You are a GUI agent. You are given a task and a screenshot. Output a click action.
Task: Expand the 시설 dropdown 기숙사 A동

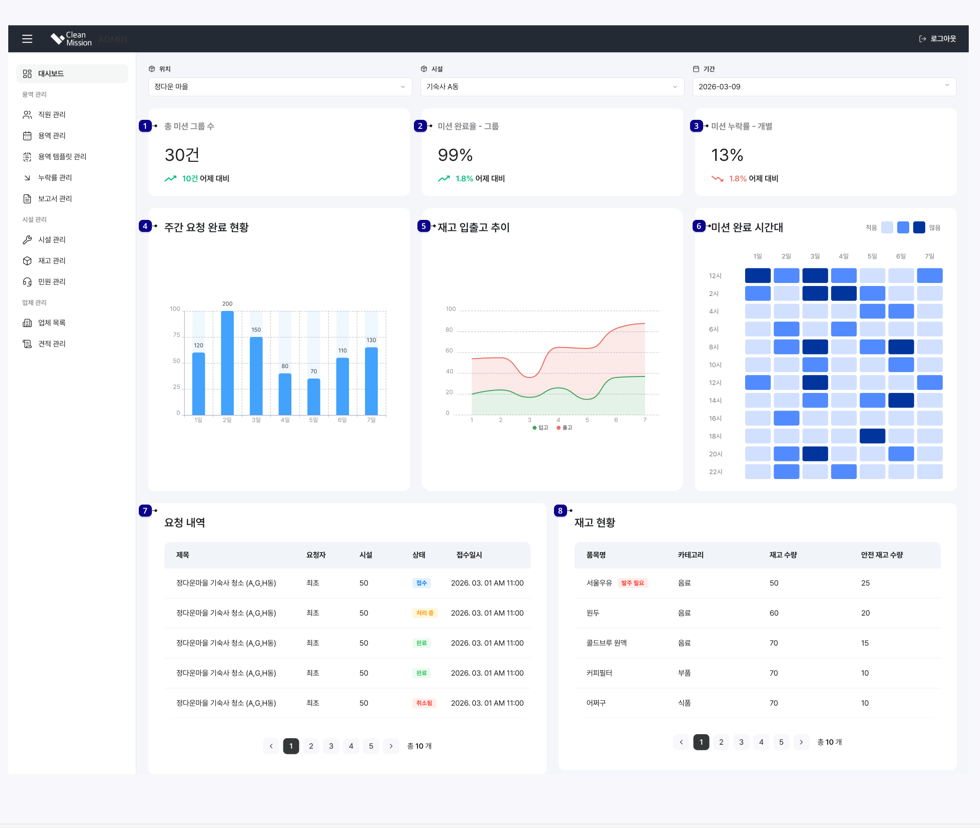[552, 87]
